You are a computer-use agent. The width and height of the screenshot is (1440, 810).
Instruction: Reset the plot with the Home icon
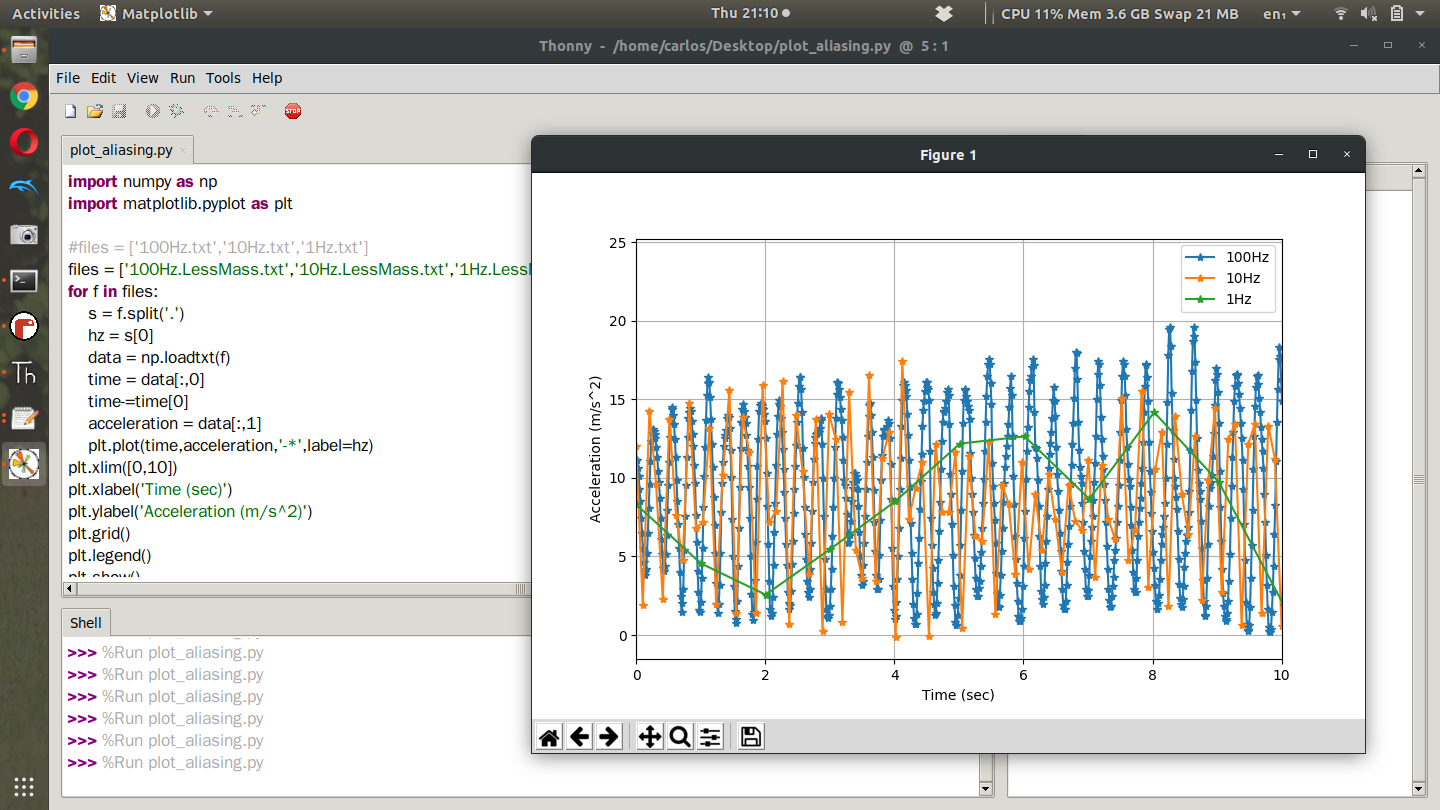[549, 737]
